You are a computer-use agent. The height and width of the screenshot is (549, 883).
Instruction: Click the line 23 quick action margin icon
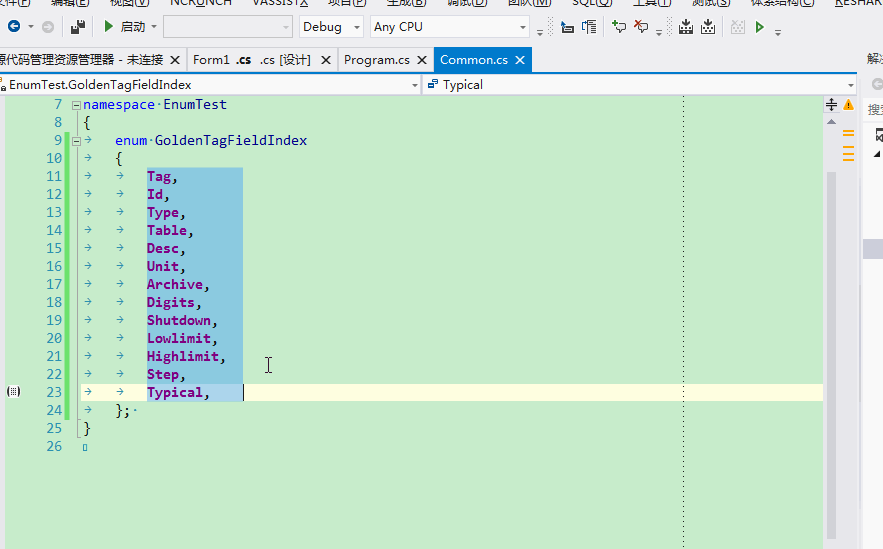(x=14, y=391)
